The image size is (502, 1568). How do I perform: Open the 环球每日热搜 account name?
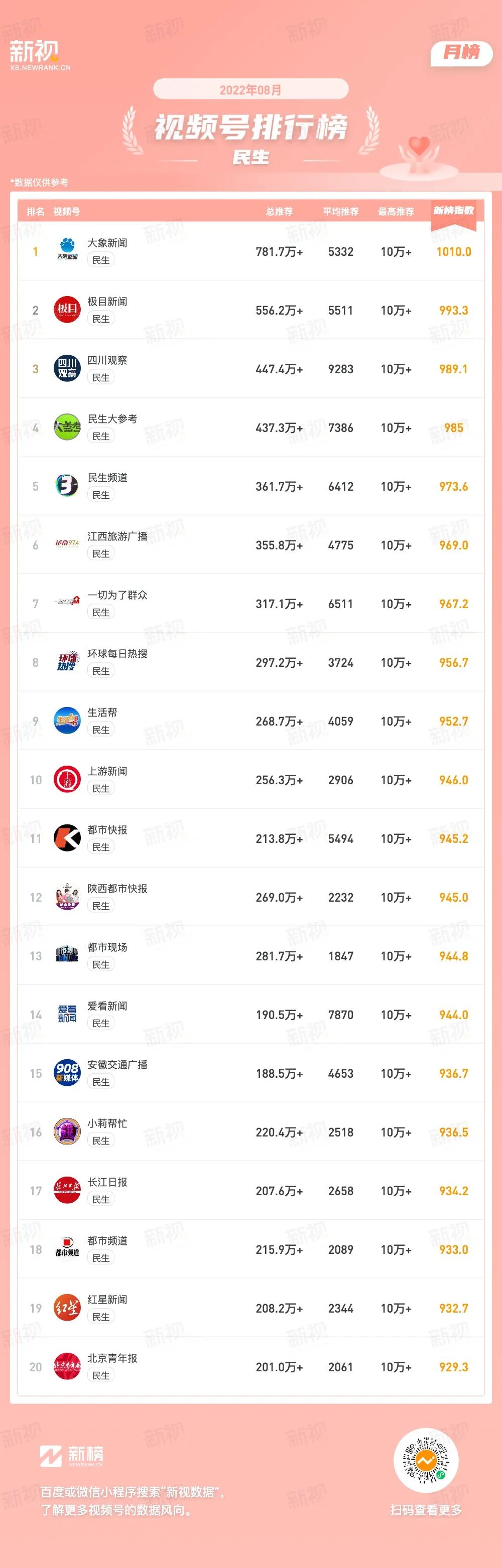tap(117, 653)
